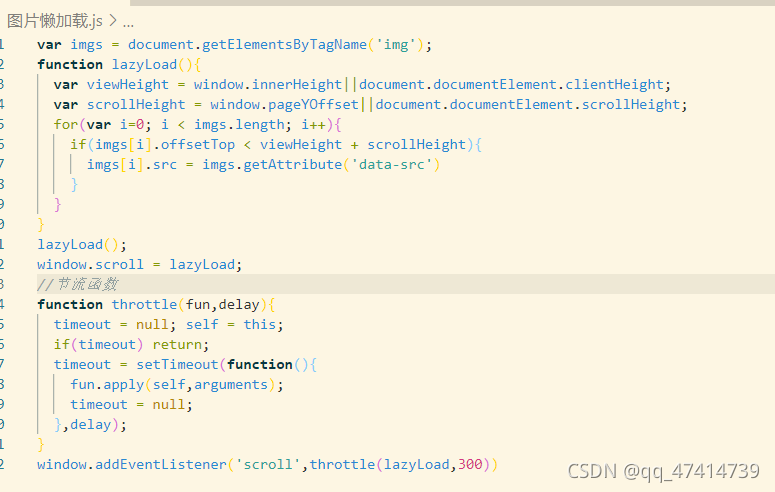Click the '},delay);' line
The width and height of the screenshot is (775, 492).
click(x=90, y=425)
